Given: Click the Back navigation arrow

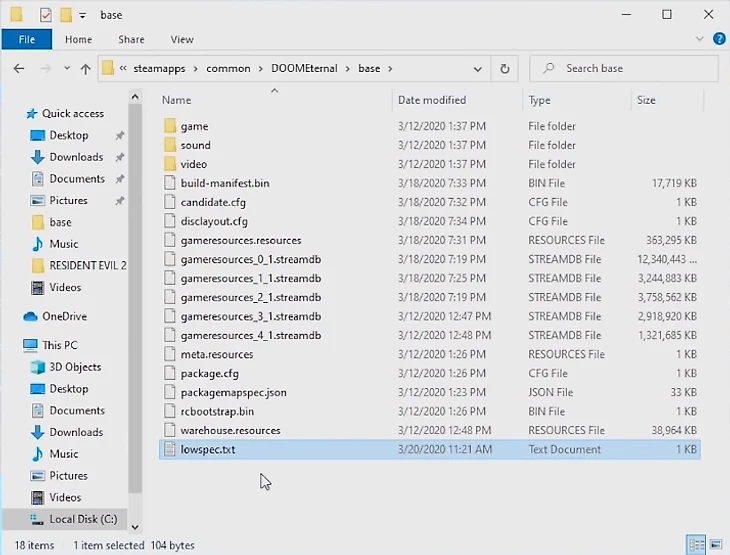Looking at the screenshot, I should point(18,69).
